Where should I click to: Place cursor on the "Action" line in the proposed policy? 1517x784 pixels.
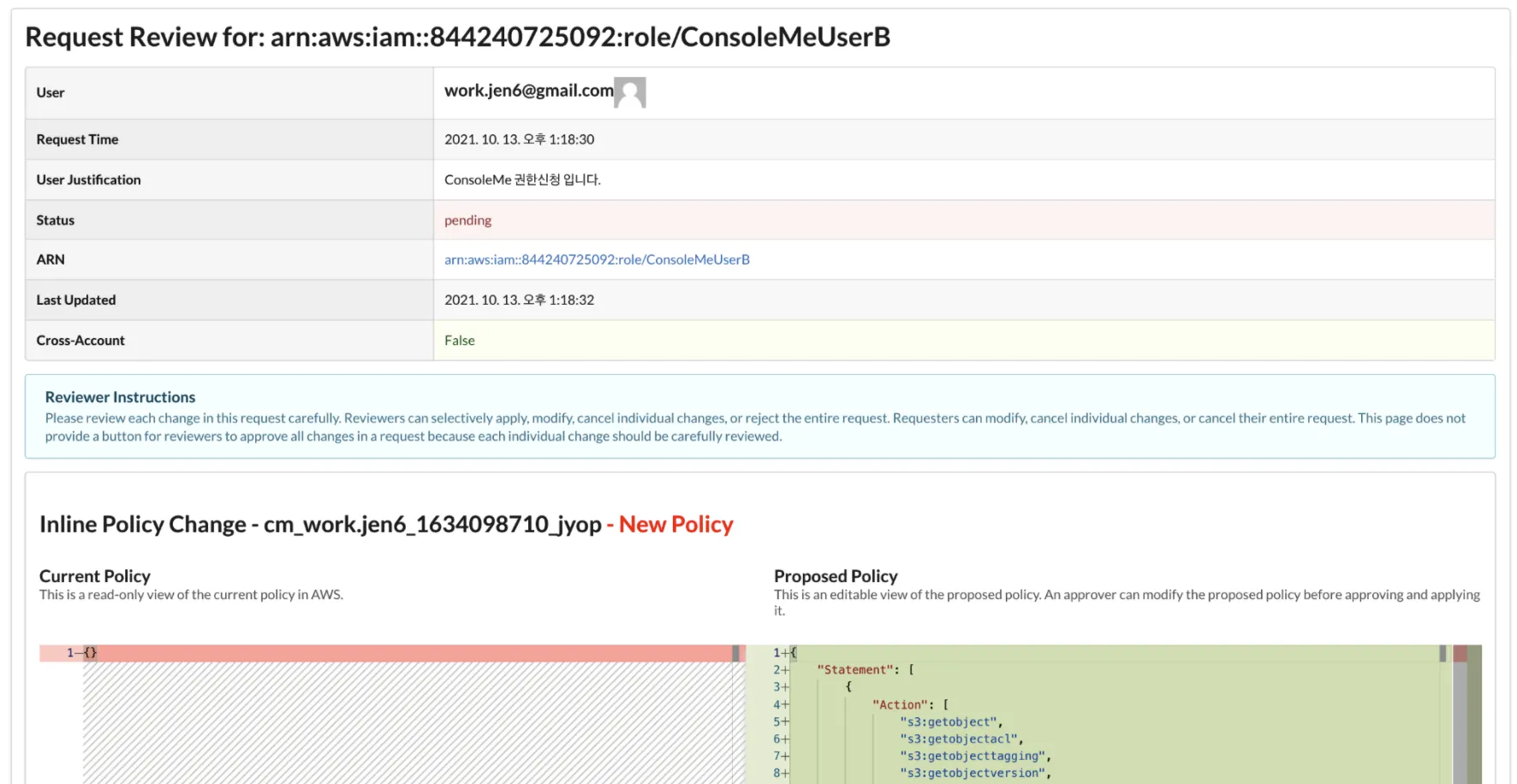coord(911,704)
